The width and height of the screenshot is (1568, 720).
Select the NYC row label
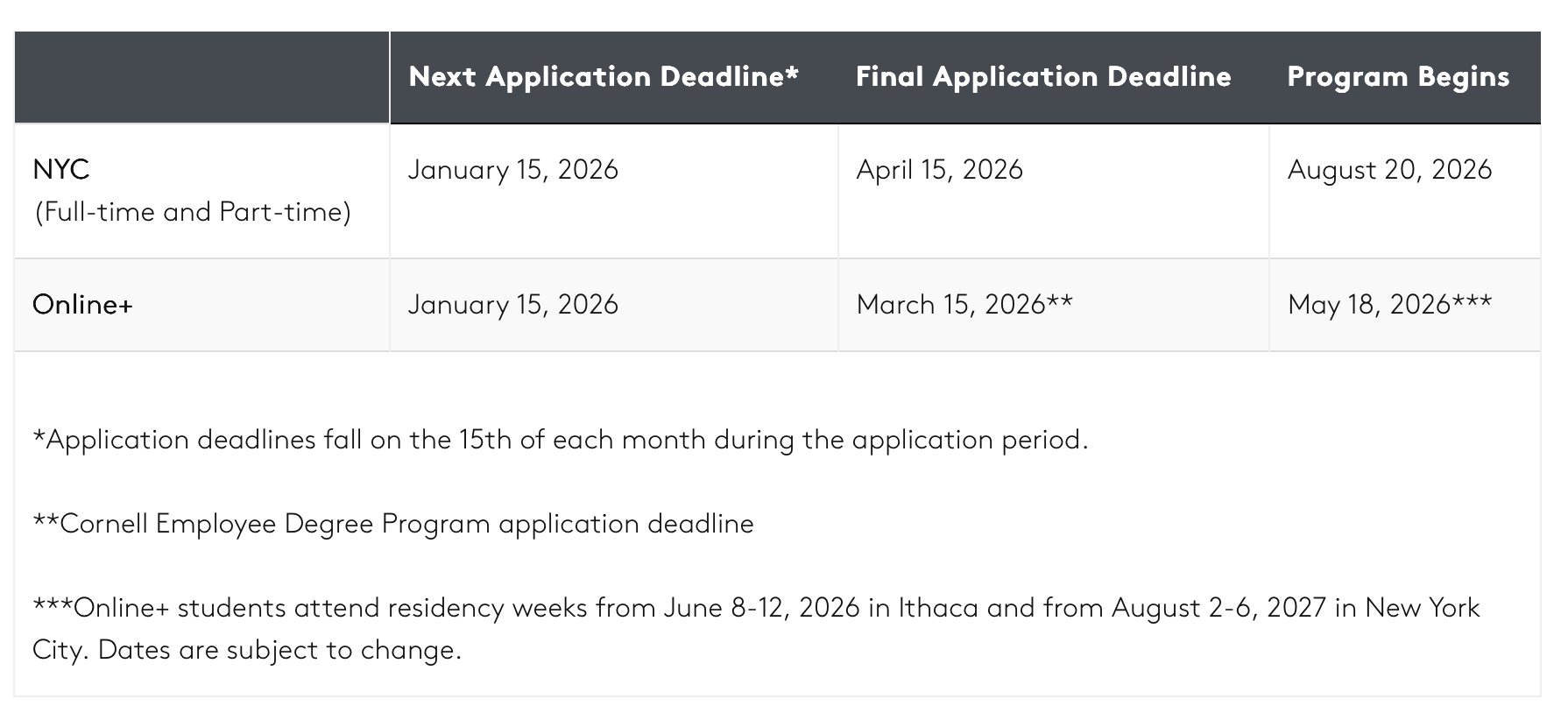click(61, 169)
